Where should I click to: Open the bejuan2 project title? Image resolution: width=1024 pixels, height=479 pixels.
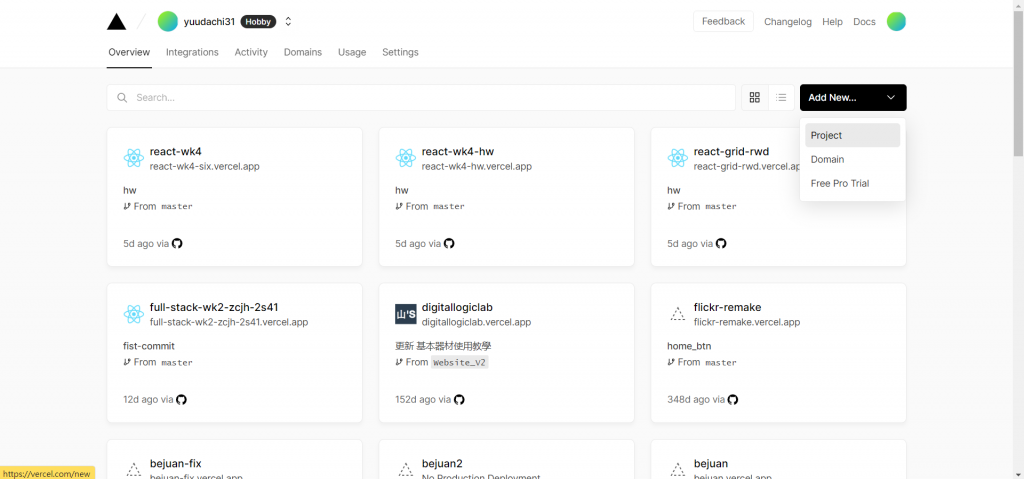[x=442, y=463]
